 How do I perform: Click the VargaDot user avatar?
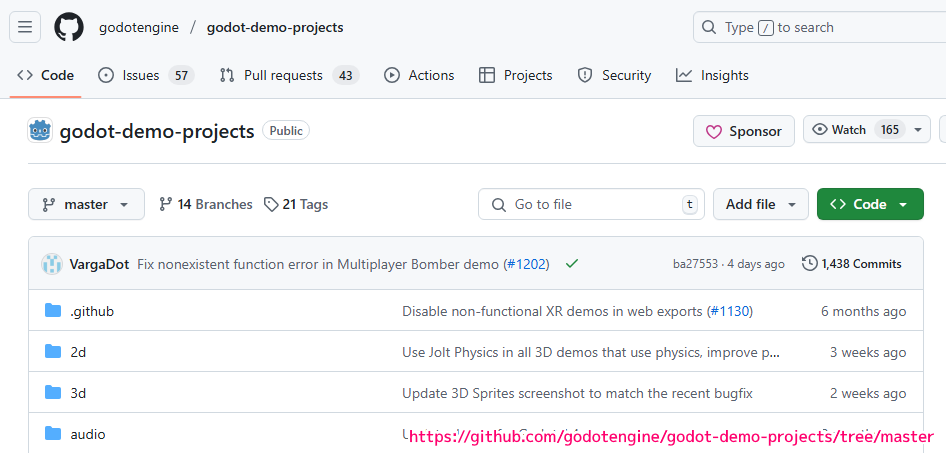click(52, 264)
